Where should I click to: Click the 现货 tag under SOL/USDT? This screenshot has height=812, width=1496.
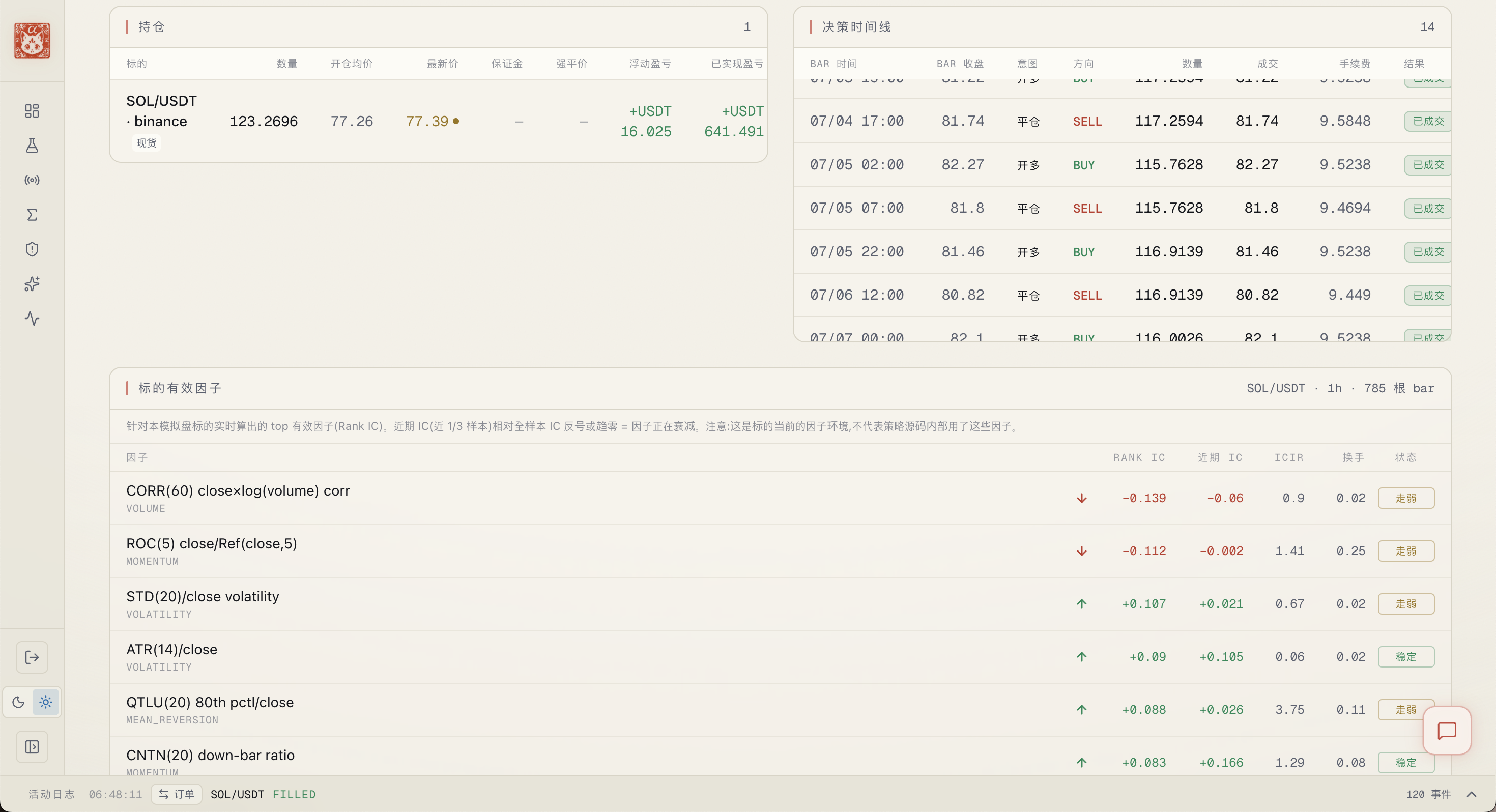147,143
